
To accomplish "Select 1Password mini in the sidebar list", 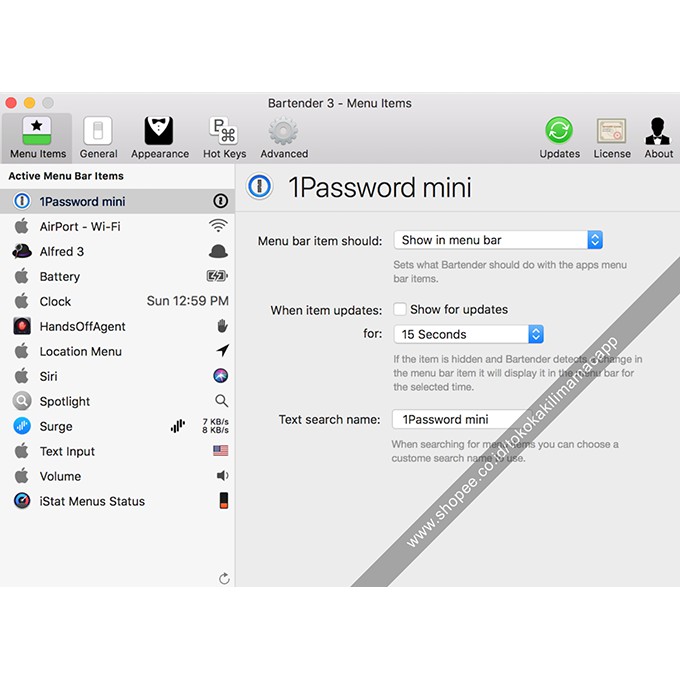I will (117, 201).
